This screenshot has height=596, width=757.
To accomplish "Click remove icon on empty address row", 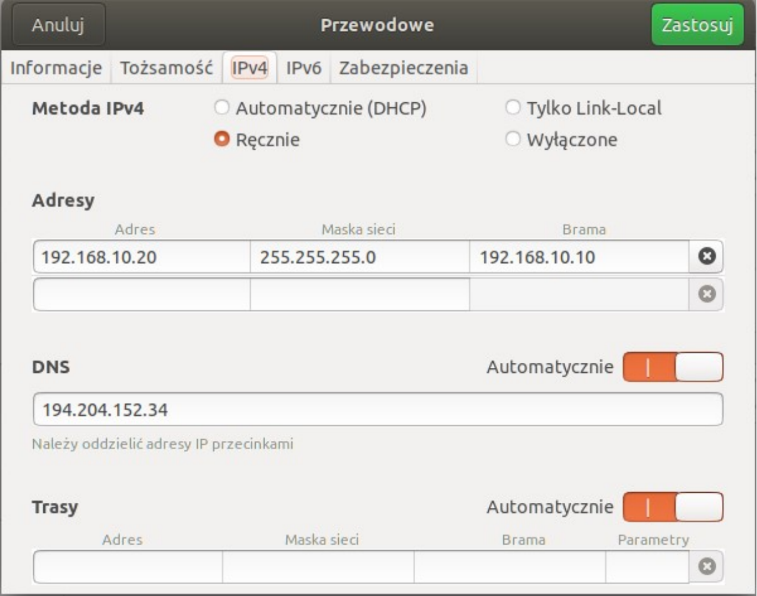I will point(706,295).
